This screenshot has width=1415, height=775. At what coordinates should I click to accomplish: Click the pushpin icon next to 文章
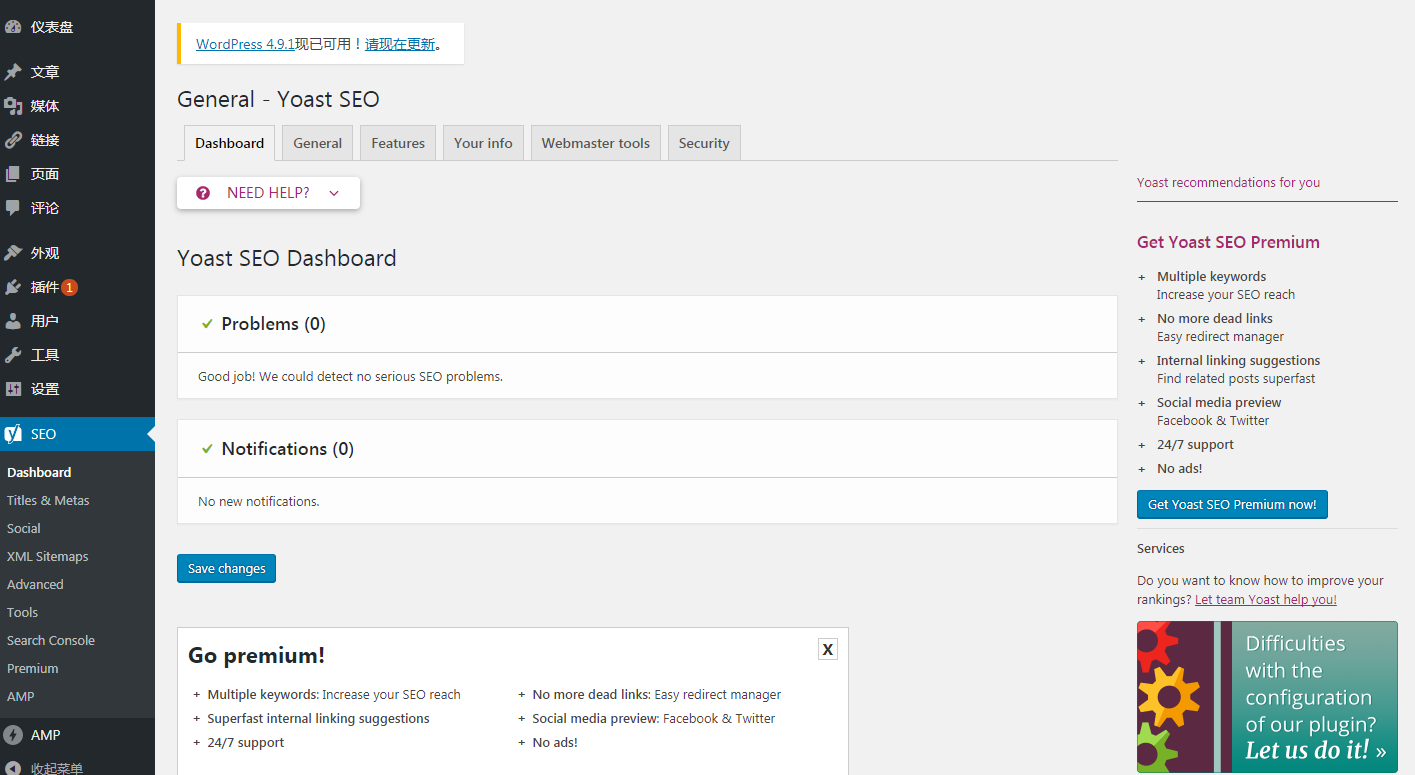13,72
